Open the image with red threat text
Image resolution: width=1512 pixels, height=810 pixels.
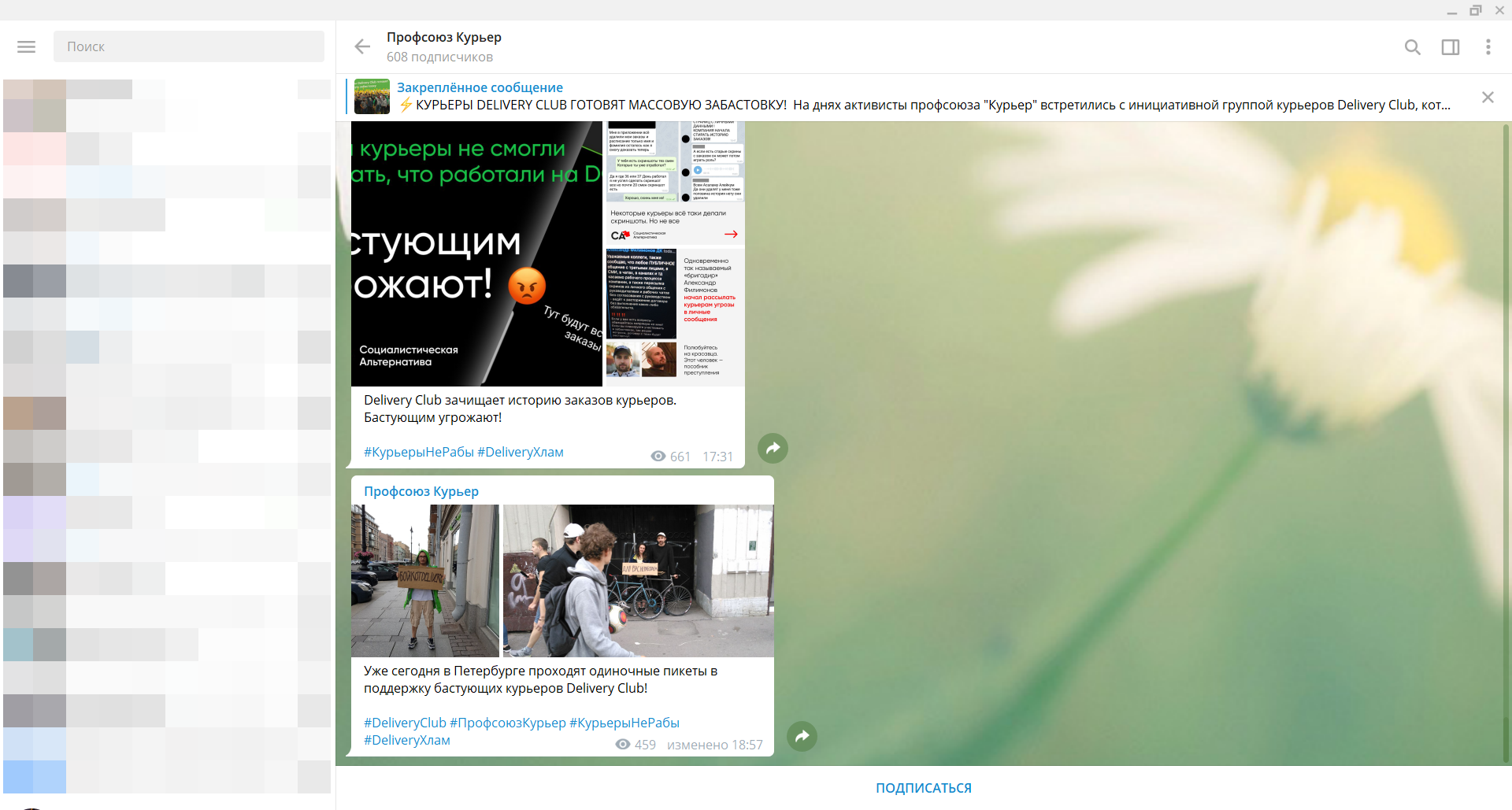coord(675,317)
